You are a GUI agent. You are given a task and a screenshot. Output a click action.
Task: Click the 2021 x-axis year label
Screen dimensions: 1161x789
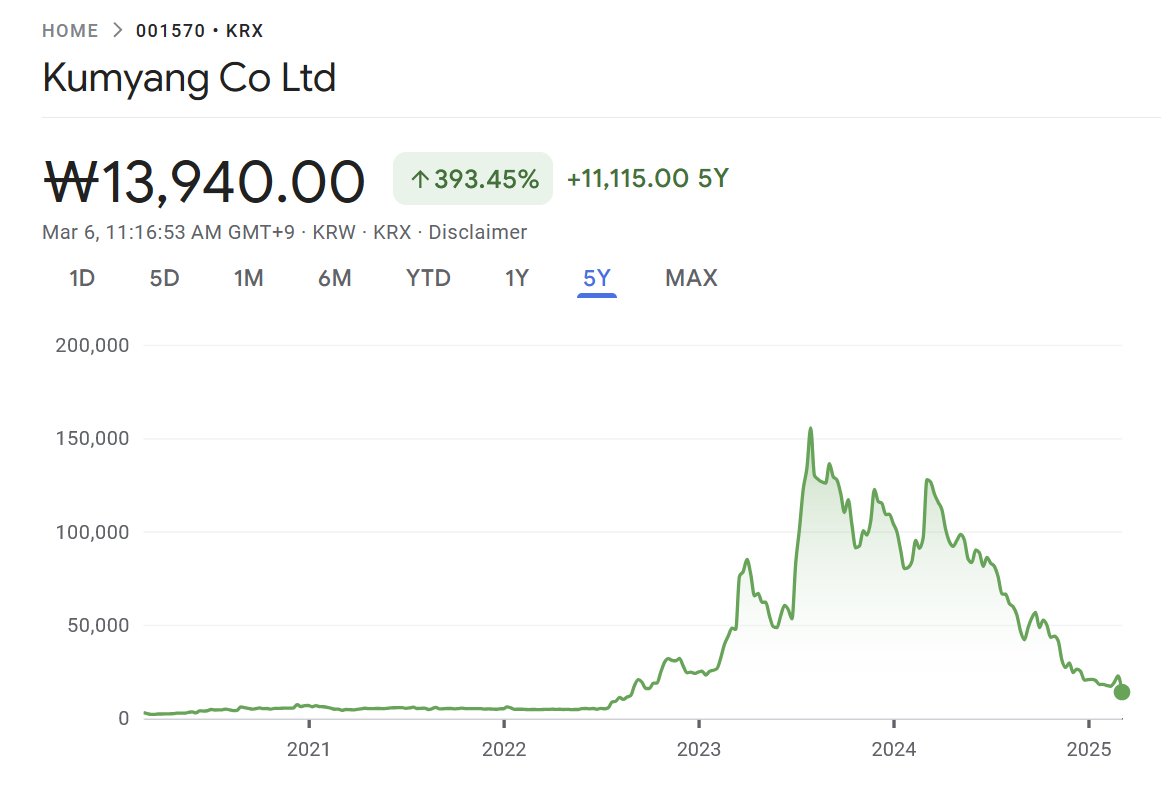click(309, 749)
